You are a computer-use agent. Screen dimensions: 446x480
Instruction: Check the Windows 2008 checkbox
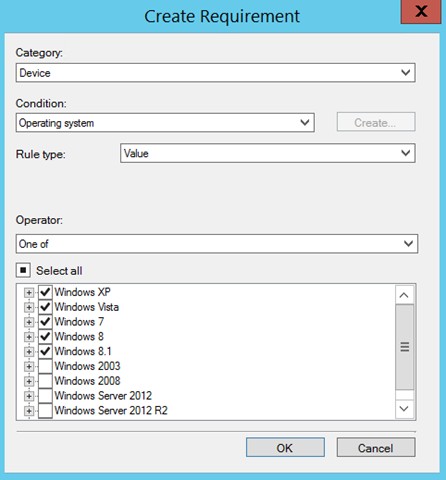(x=45, y=381)
